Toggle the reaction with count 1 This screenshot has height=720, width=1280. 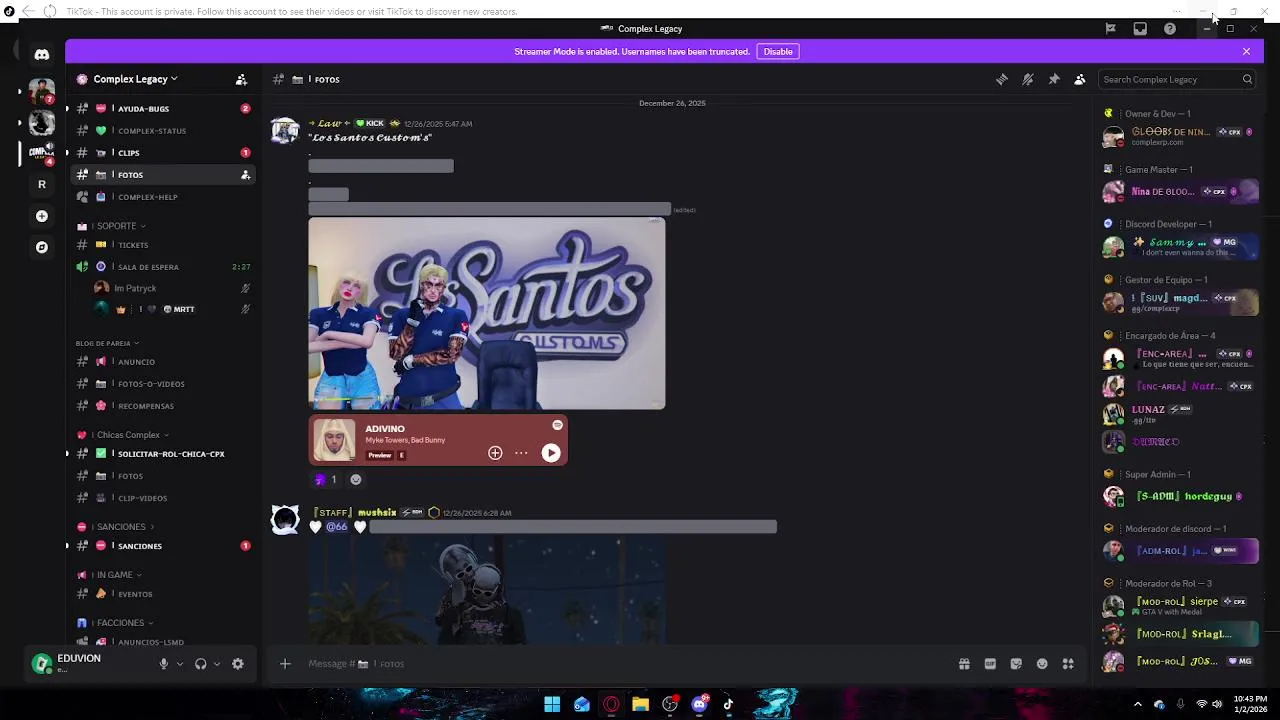(x=326, y=480)
